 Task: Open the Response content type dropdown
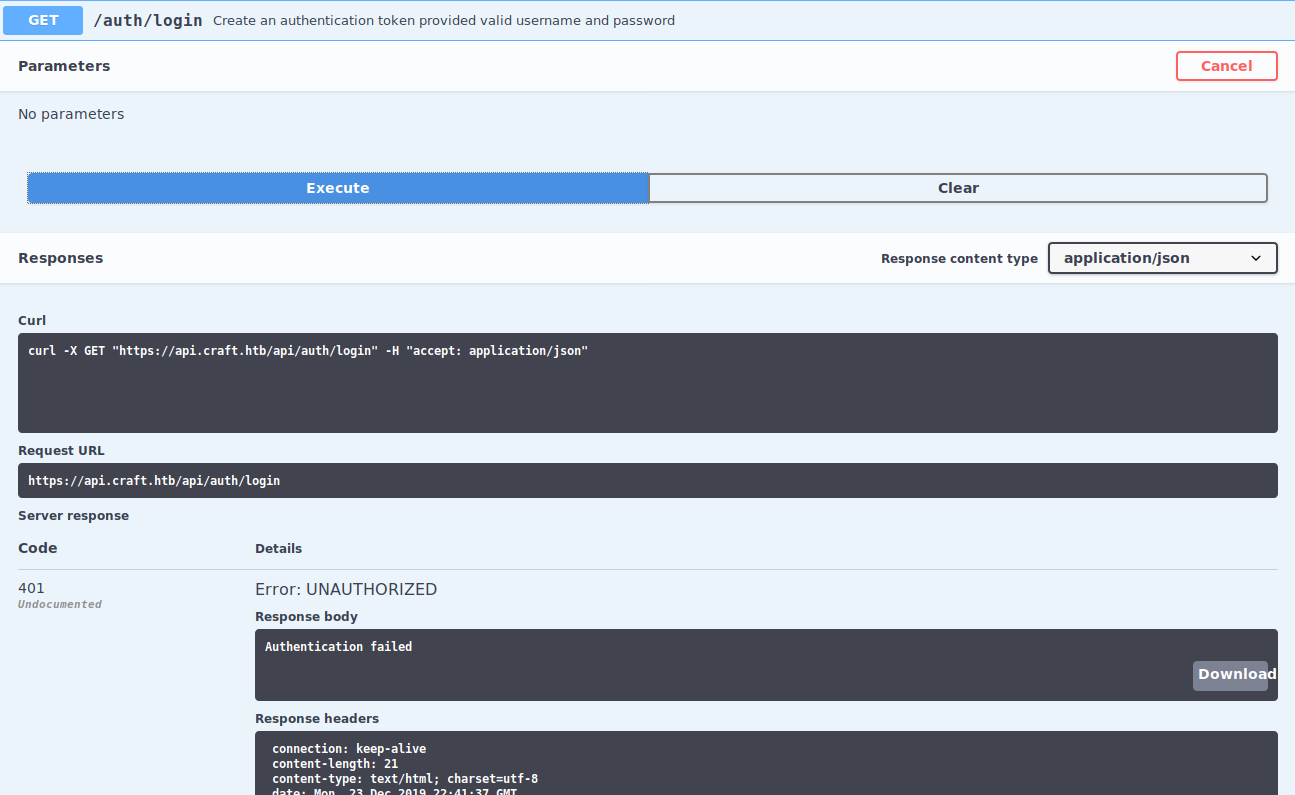pos(1160,258)
